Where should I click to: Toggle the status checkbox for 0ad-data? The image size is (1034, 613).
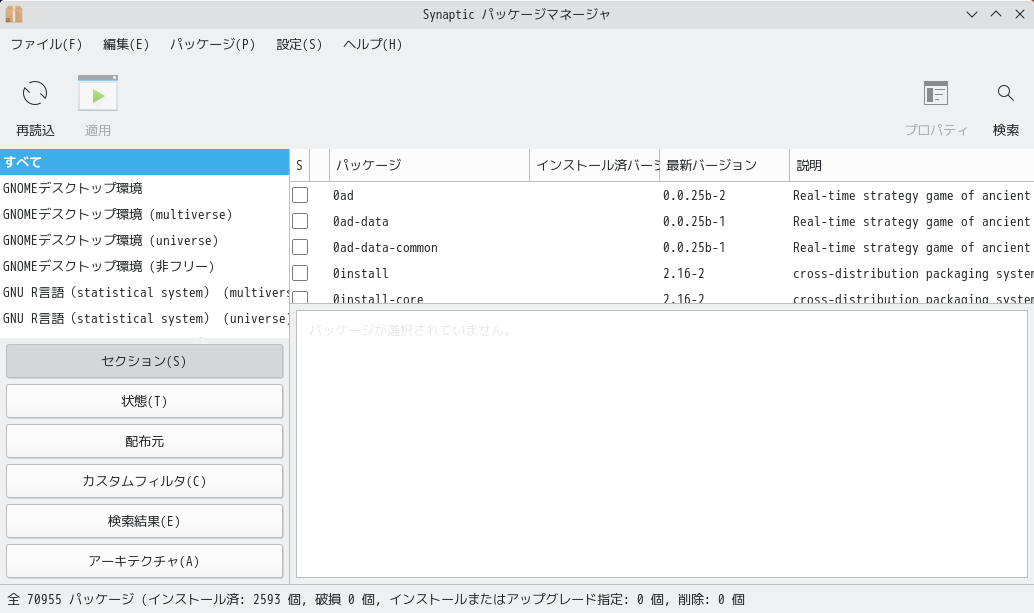click(300, 221)
